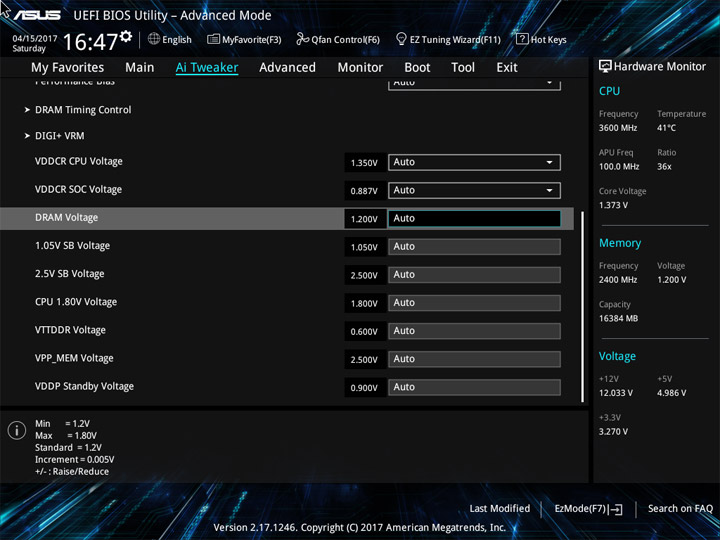Click the Memory heading in Hardware Monitor
Image resolution: width=720 pixels, height=540 pixels.
point(620,243)
